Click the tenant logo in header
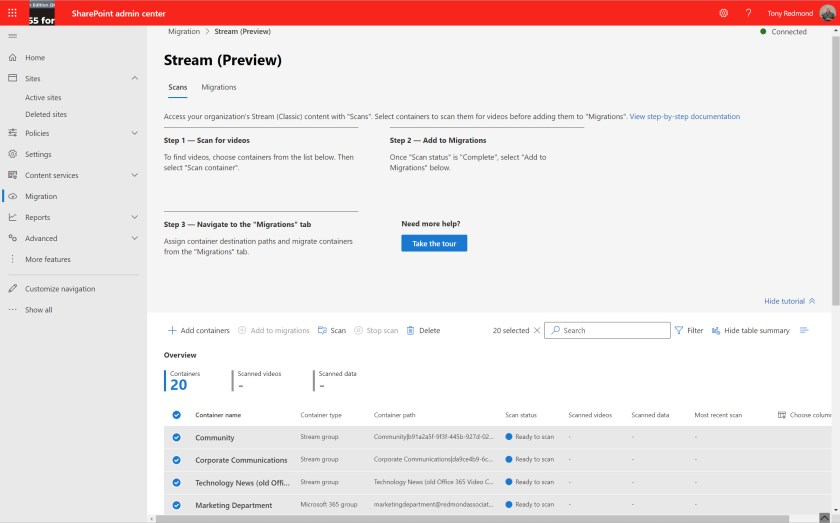The image size is (840, 523). click(x=42, y=13)
